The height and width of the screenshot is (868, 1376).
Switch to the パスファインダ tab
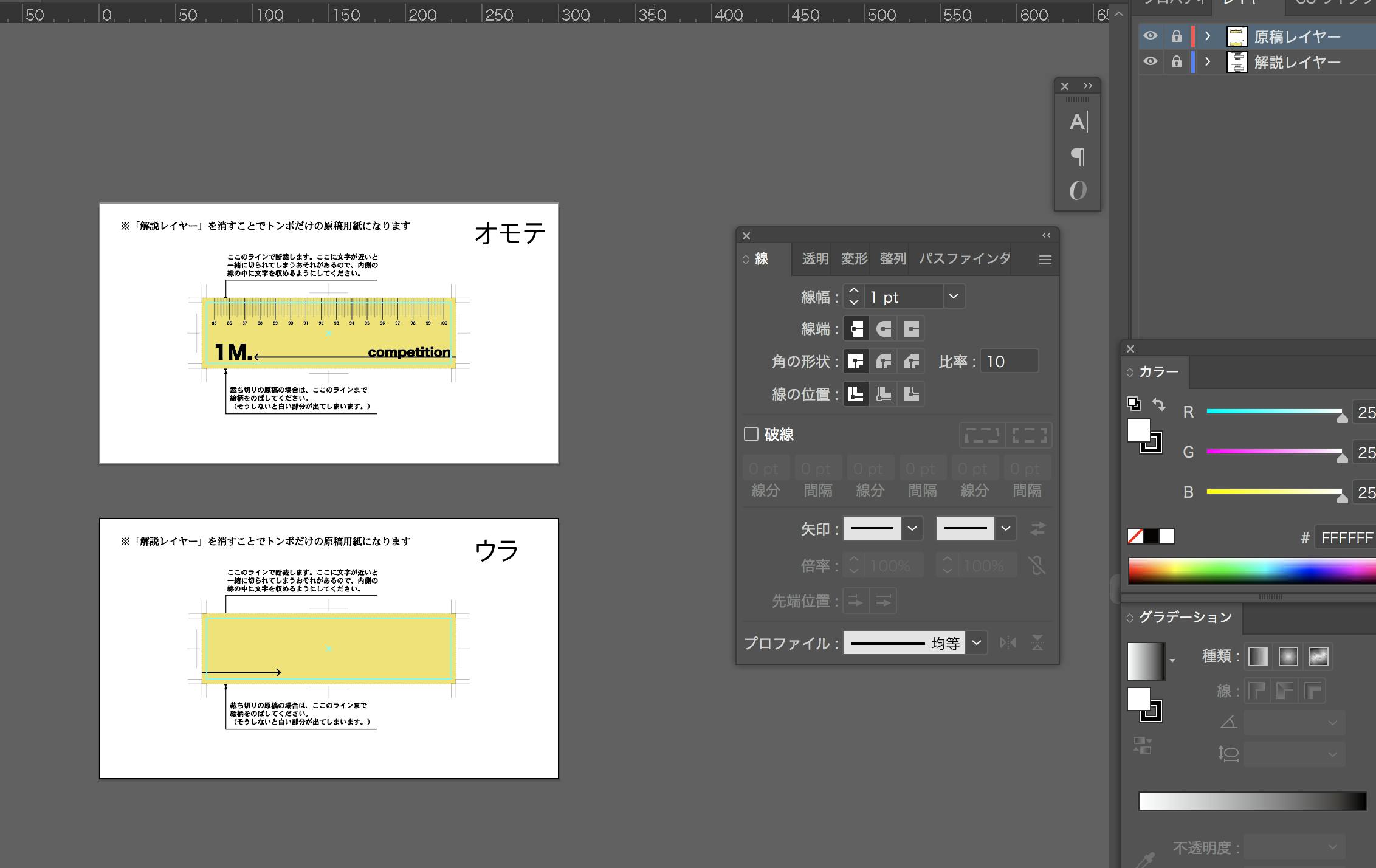[965, 259]
